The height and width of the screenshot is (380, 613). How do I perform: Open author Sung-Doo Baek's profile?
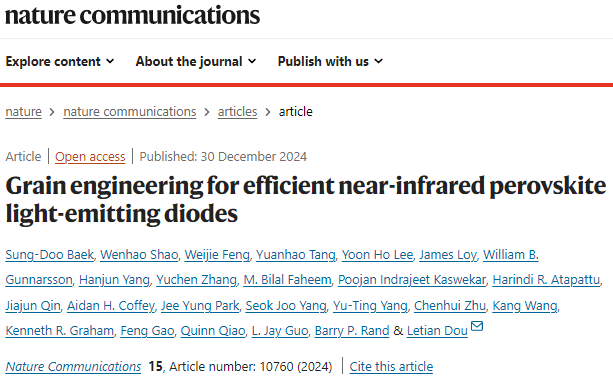(x=50, y=255)
